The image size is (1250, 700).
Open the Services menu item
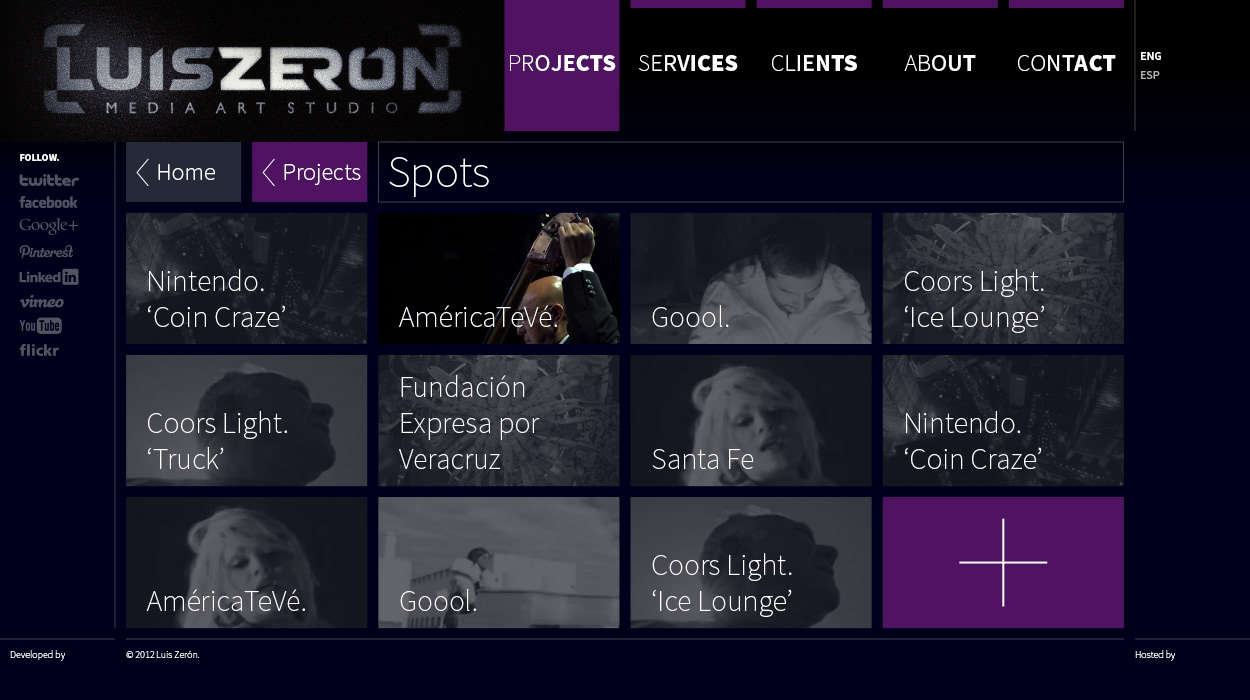[x=688, y=65]
